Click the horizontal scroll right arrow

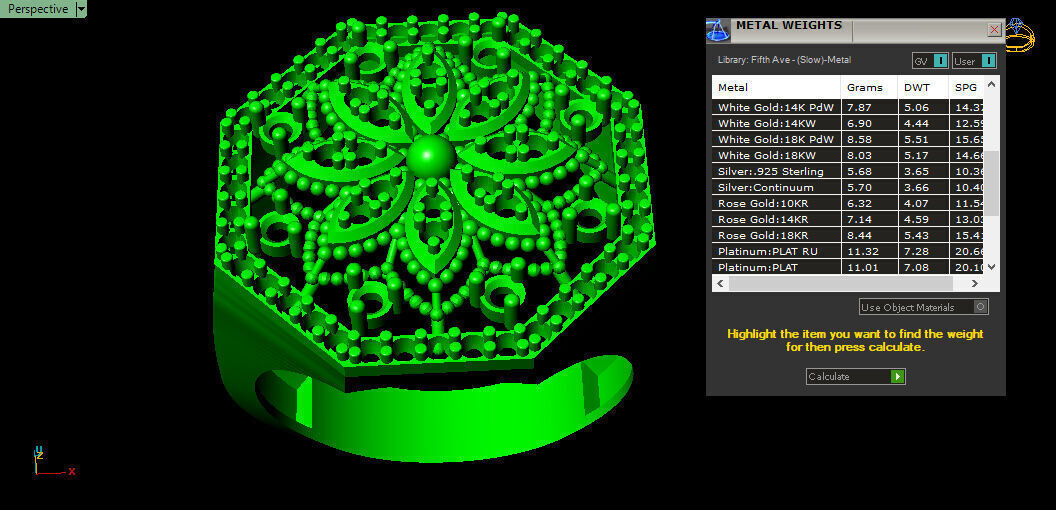(975, 284)
